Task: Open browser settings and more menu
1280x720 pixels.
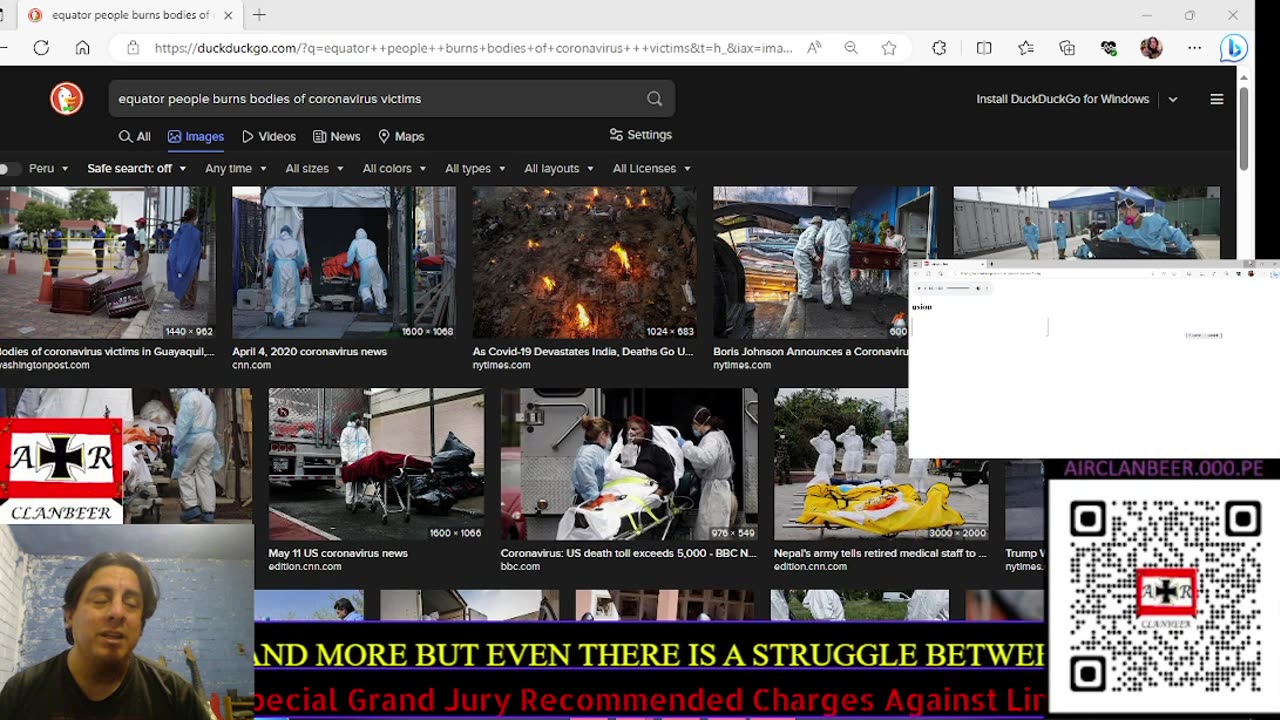Action: (1195, 48)
